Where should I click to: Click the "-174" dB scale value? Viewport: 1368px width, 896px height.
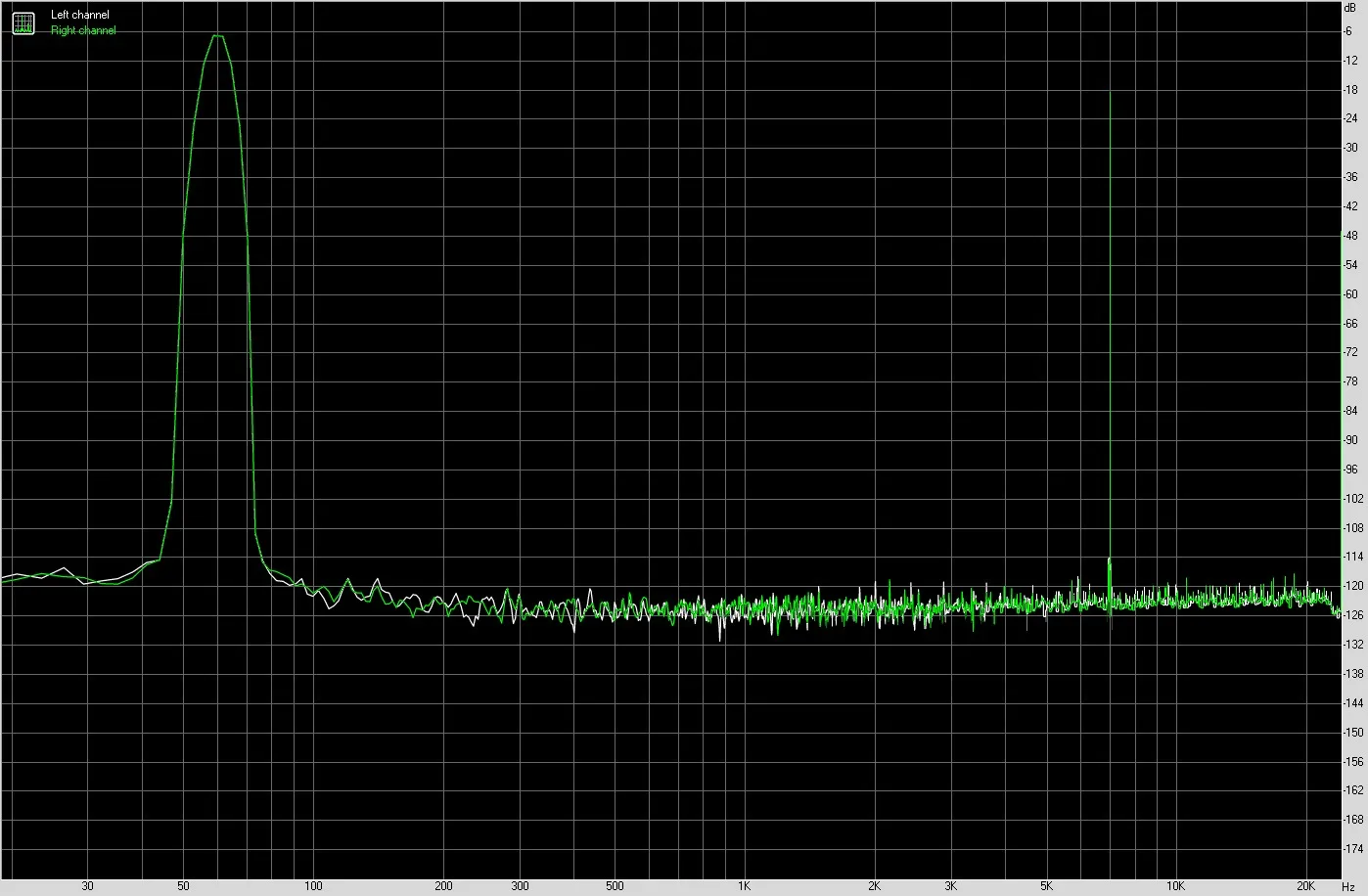tap(1352, 848)
